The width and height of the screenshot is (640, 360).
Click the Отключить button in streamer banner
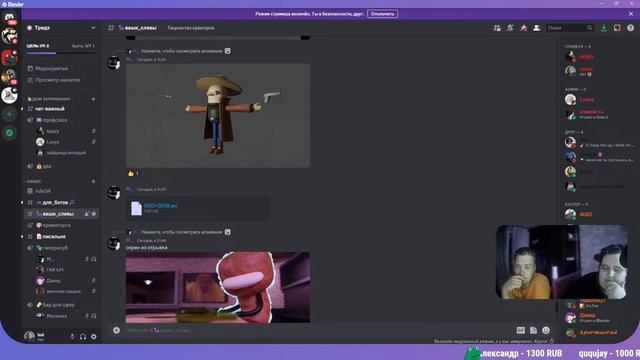coord(382,14)
